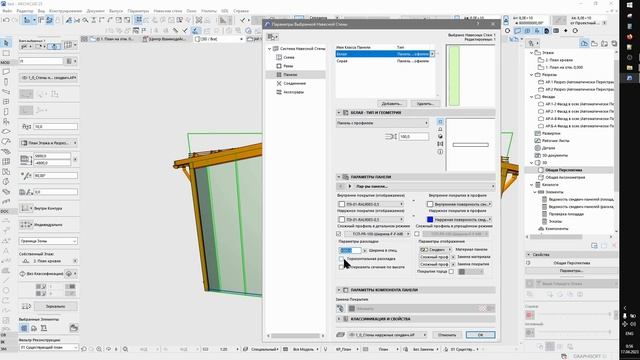Open the Схема (Scheme) page
The width and height of the screenshot is (640, 360).
(289, 57)
